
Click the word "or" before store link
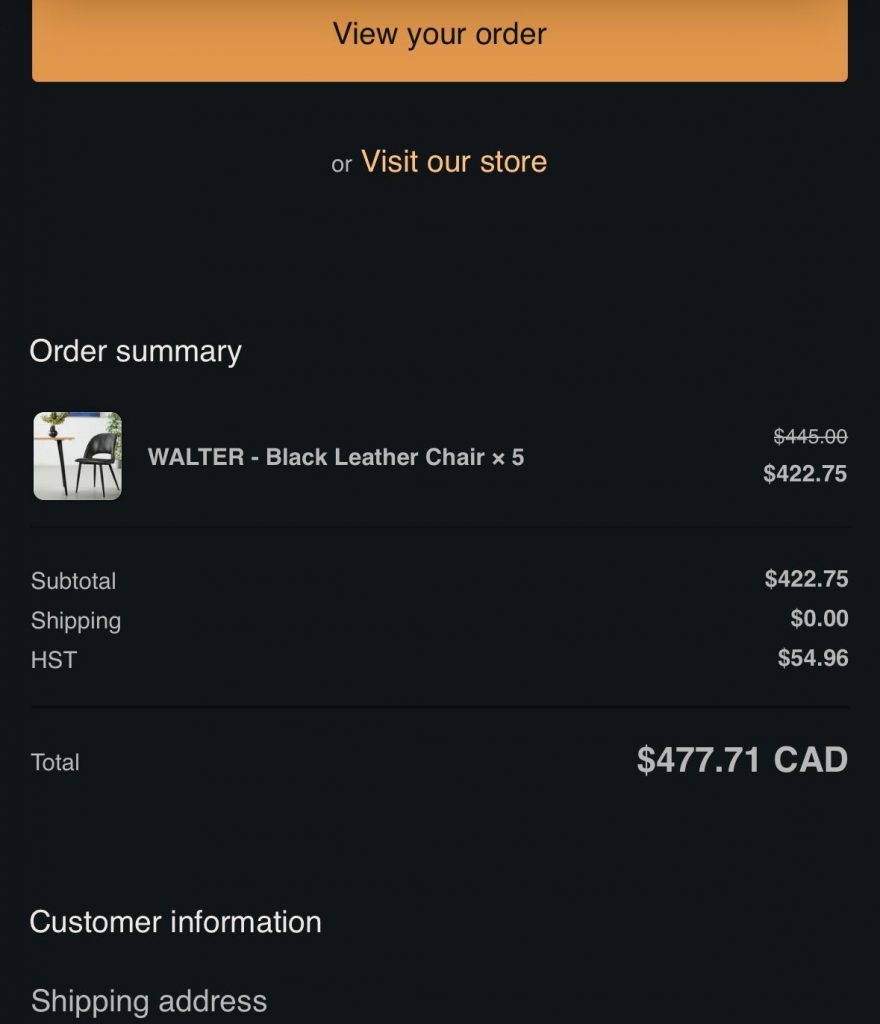(x=342, y=165)
